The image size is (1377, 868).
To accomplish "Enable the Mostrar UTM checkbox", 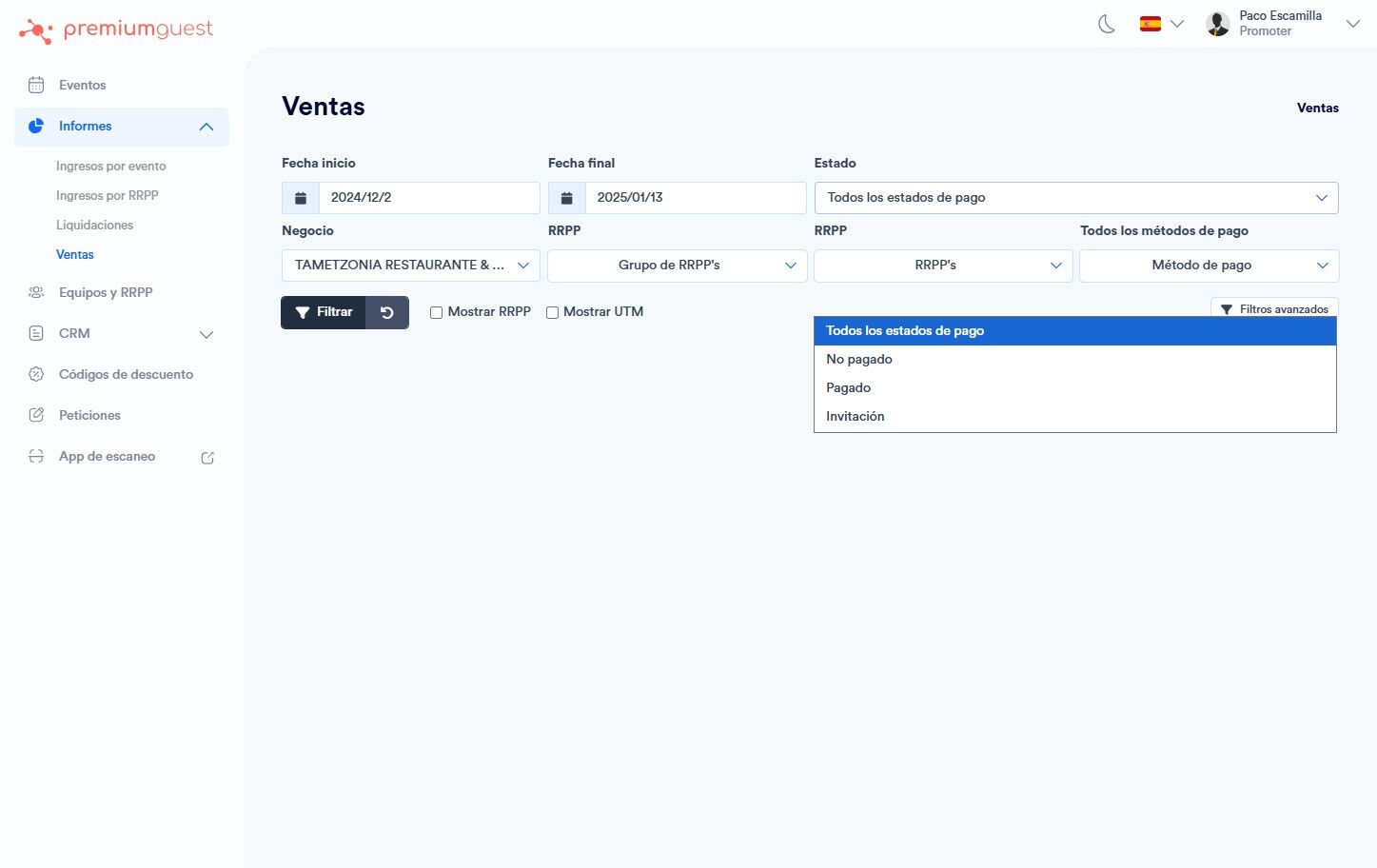I will click(552, 312).
